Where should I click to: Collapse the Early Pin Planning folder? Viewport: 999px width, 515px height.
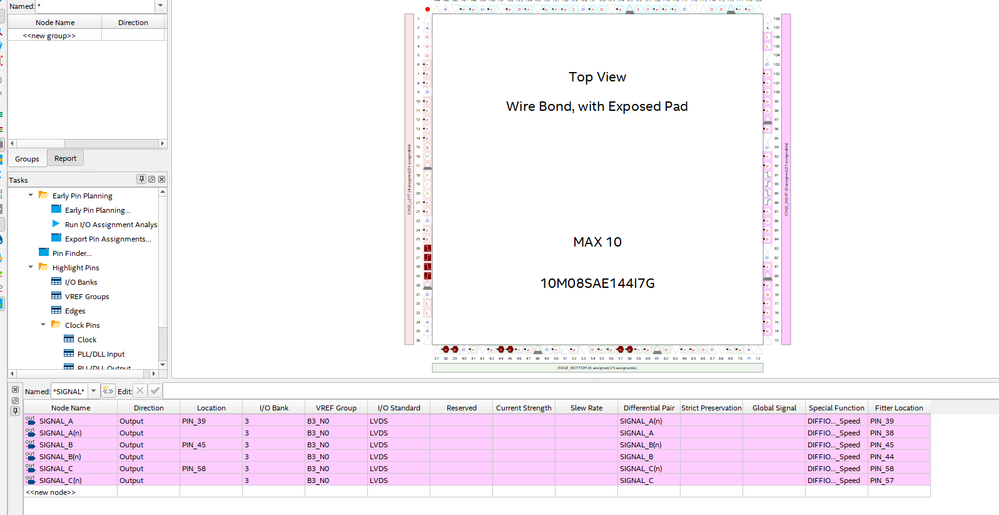pos(31,196)
